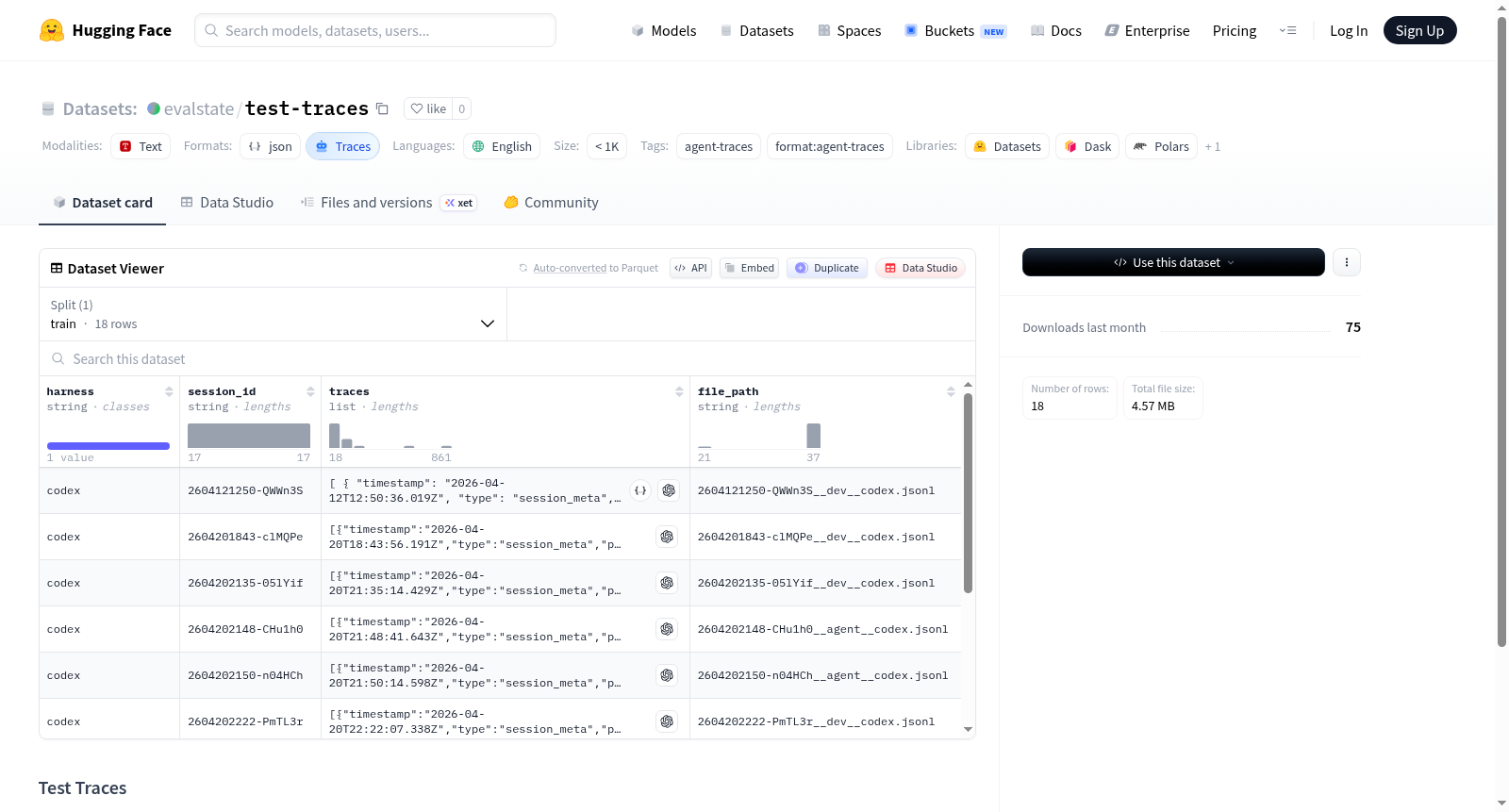The height and width of the screenshot is (812, 1509).
Task: Select the Dask library tag
Action: coord(1087,146)
